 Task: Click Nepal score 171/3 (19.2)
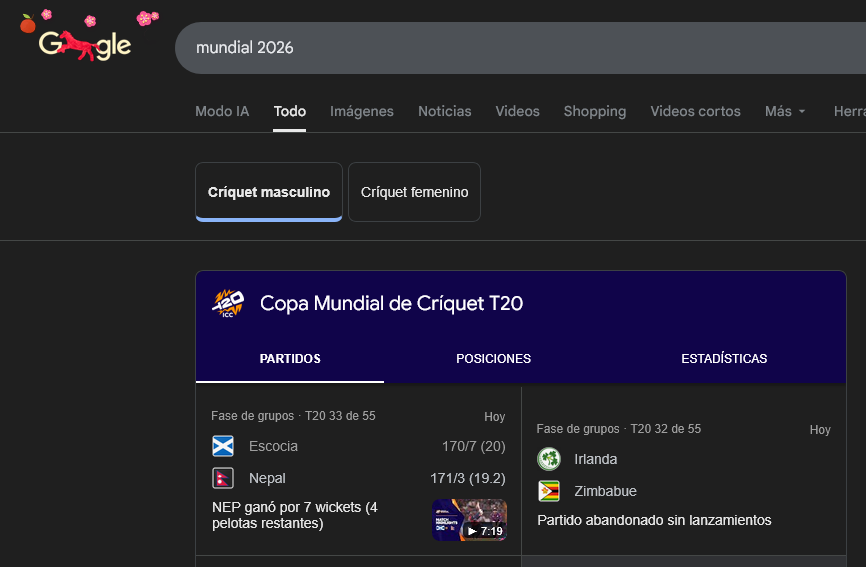(x=468, y=478)
